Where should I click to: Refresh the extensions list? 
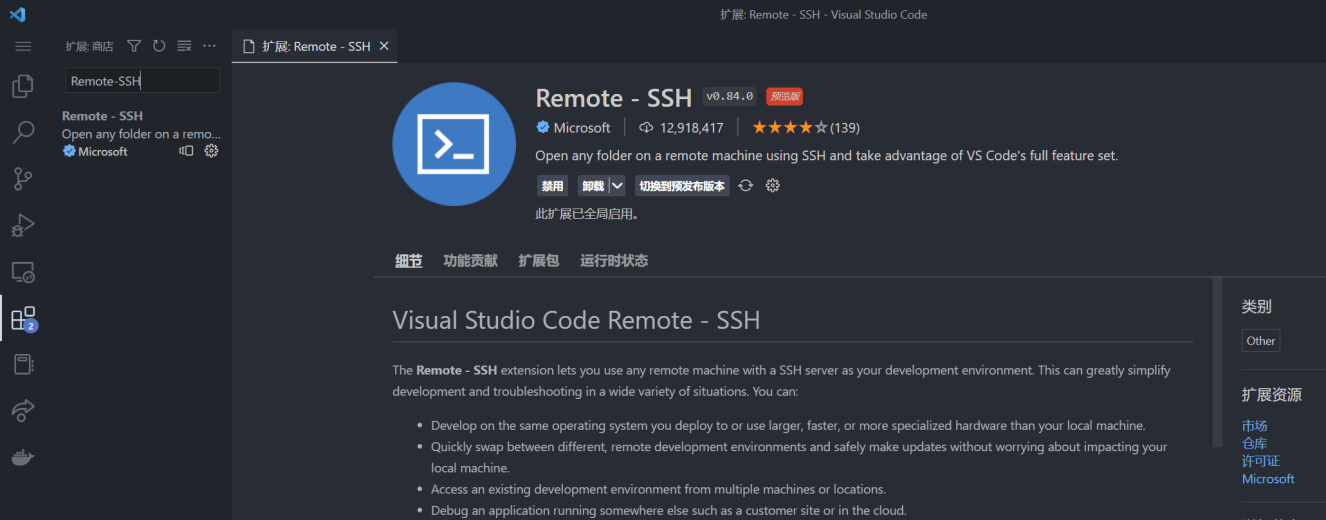pyautogui.click(x=159, y=46)
